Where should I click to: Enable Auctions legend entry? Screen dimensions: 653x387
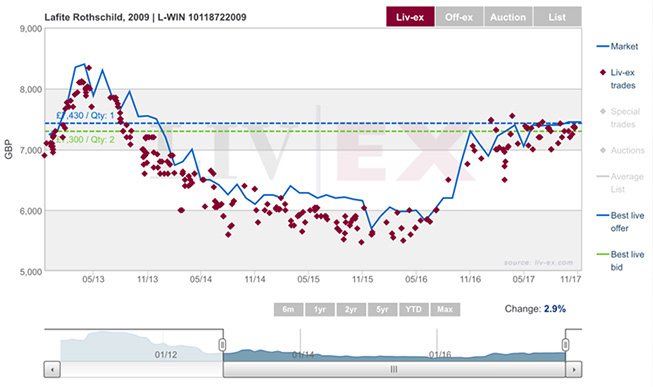(622, 150)
